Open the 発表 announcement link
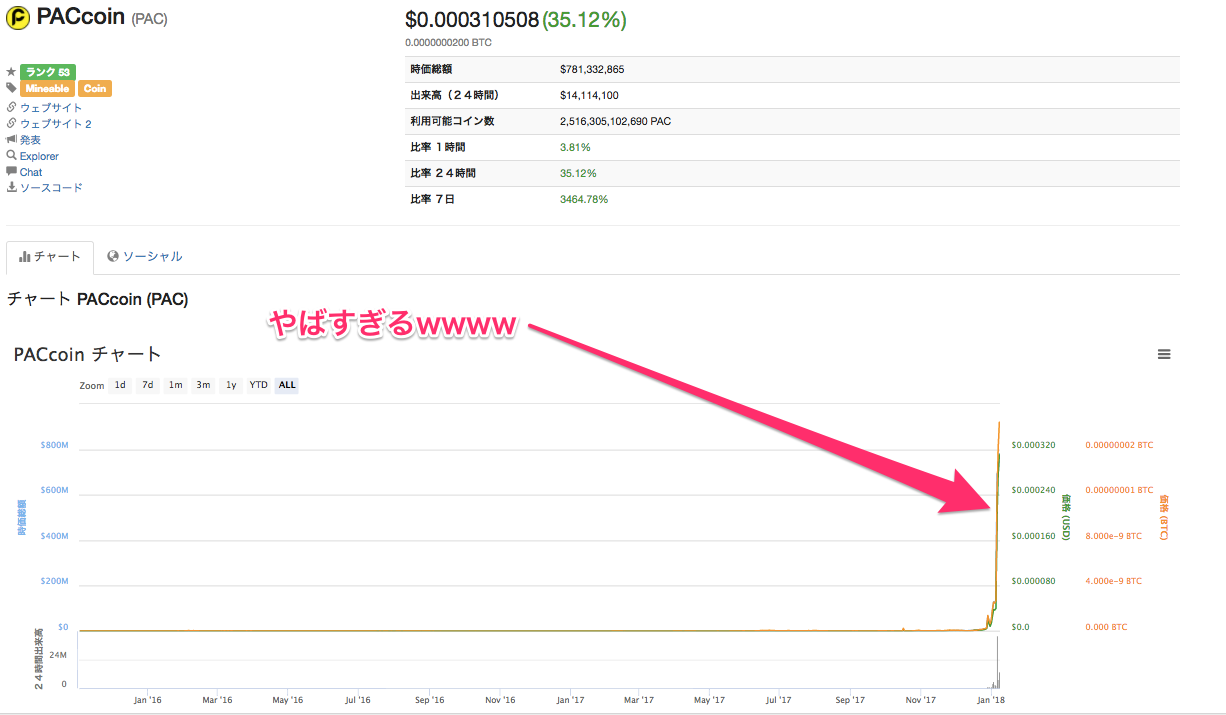 [x=30, y=139]
